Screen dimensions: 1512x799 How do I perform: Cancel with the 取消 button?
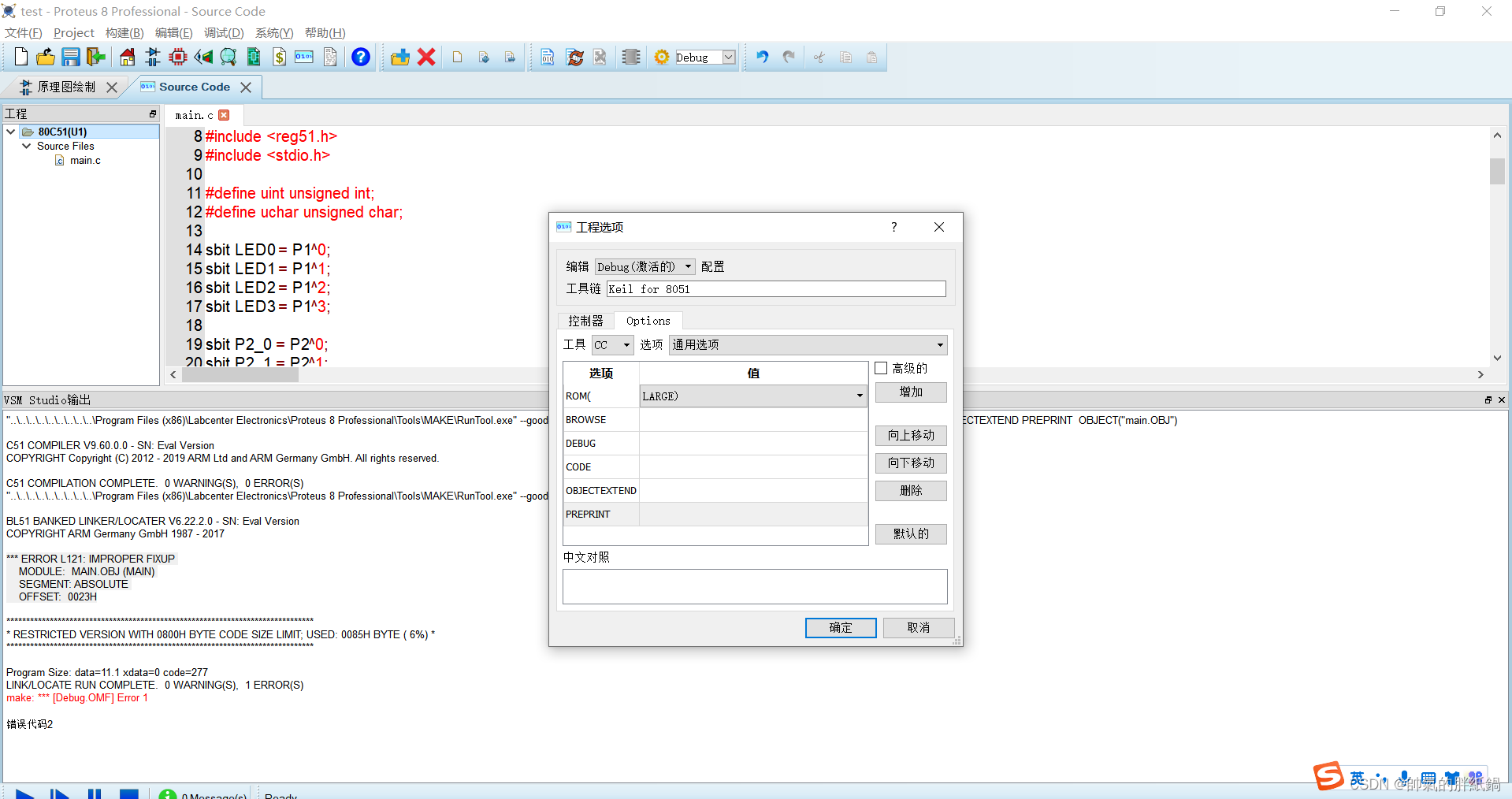coord(919,627)
